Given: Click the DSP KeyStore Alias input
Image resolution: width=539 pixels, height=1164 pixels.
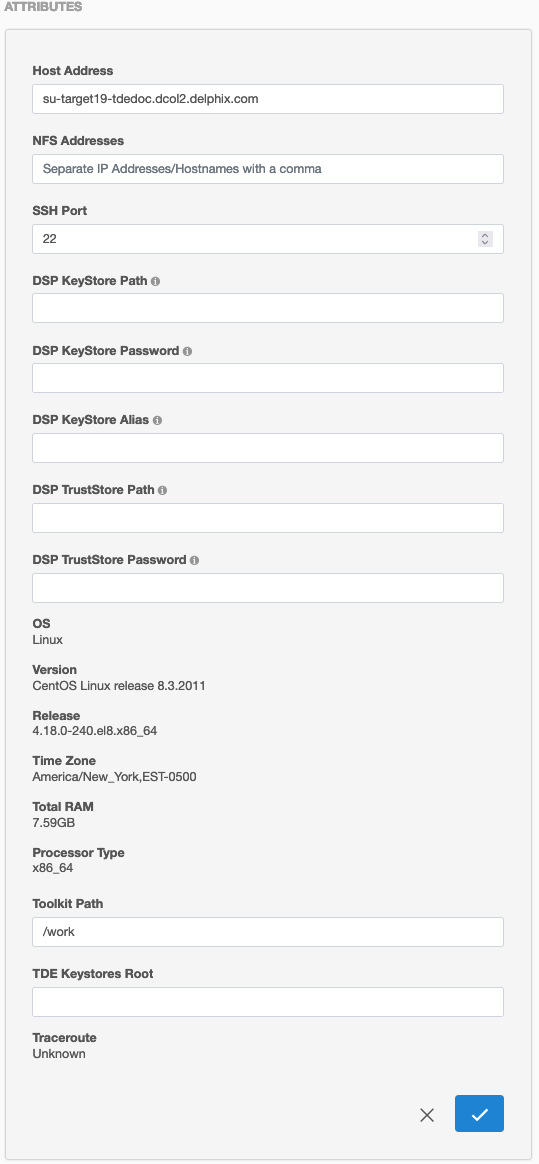Looking at the screenshot, I should [x=268, y=448].
